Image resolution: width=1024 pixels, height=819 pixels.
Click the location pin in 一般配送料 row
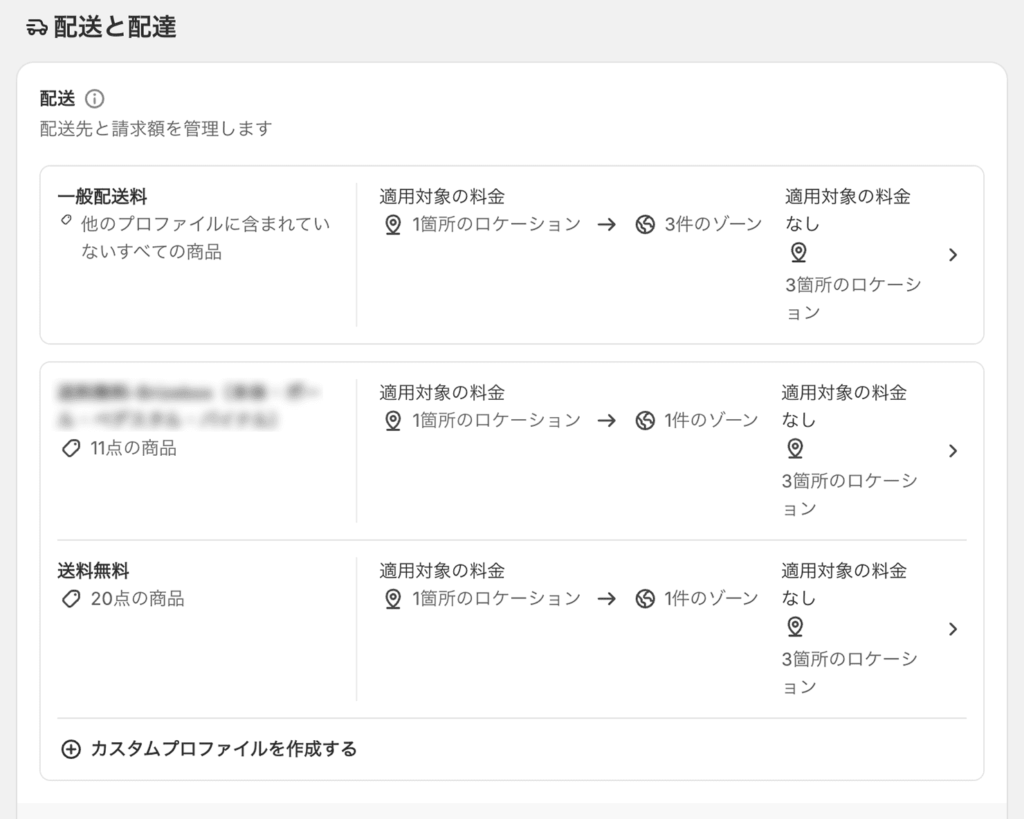tap(393, 225)
